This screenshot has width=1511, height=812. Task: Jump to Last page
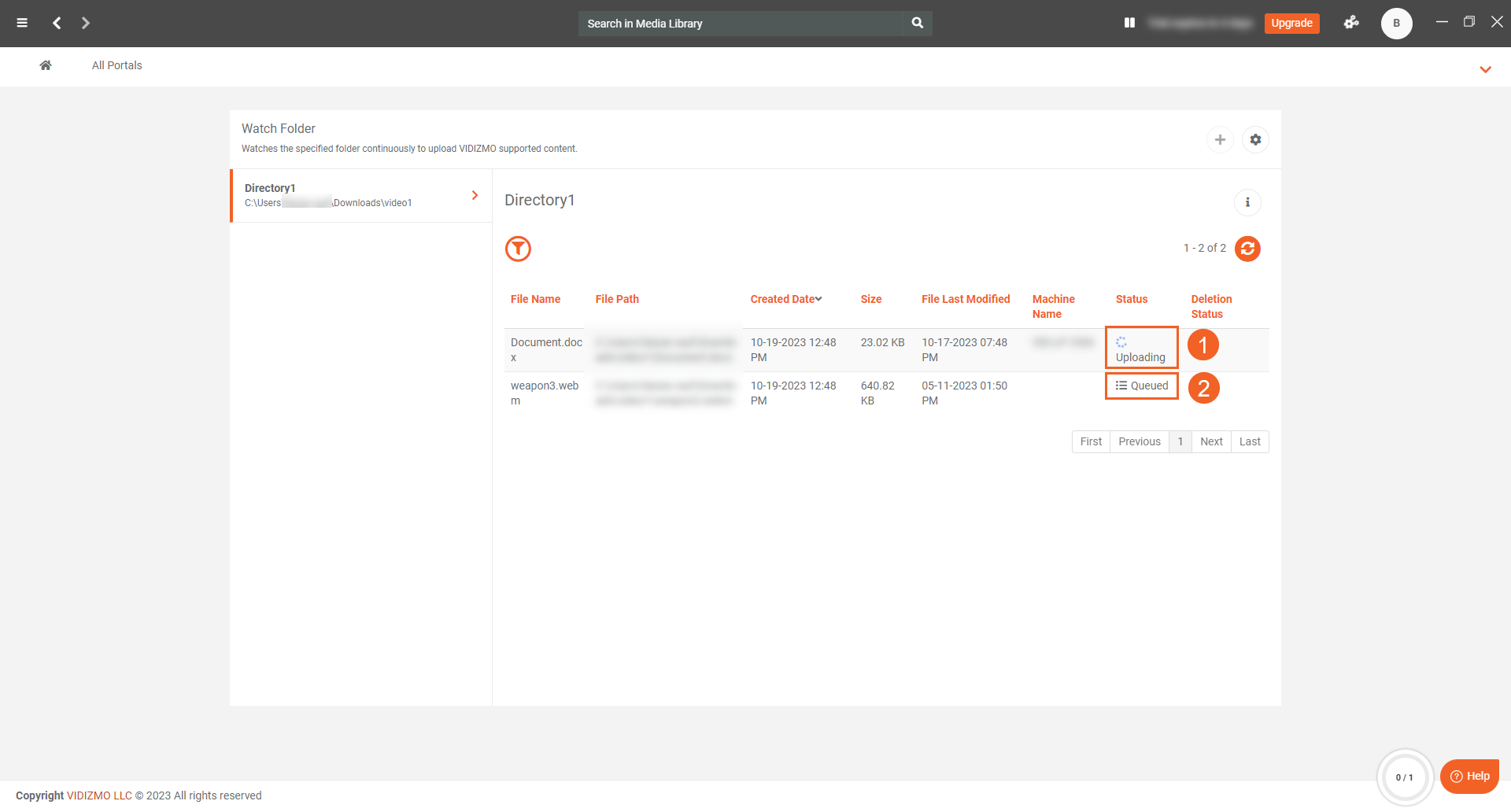coord(1250,441)
